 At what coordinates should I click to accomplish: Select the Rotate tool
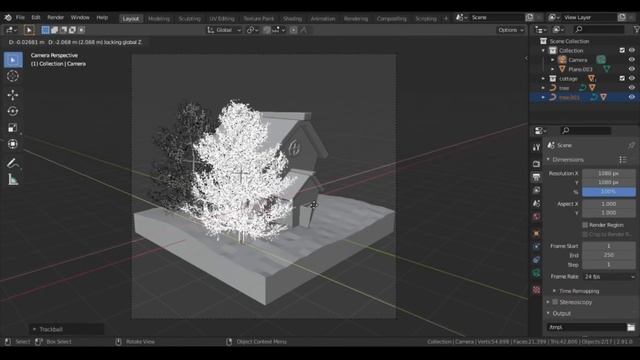click(x=13, y=111)
